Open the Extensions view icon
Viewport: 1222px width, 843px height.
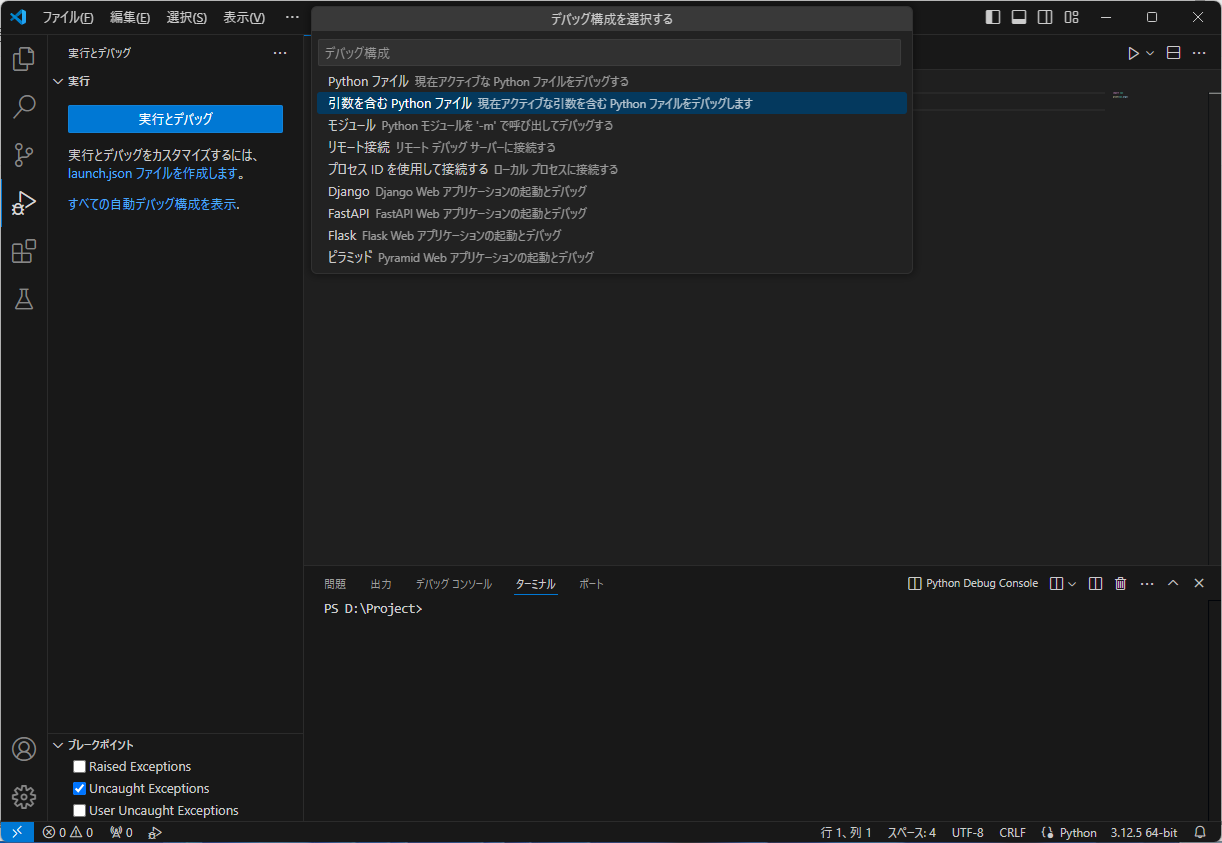click(x=22, y=251)
